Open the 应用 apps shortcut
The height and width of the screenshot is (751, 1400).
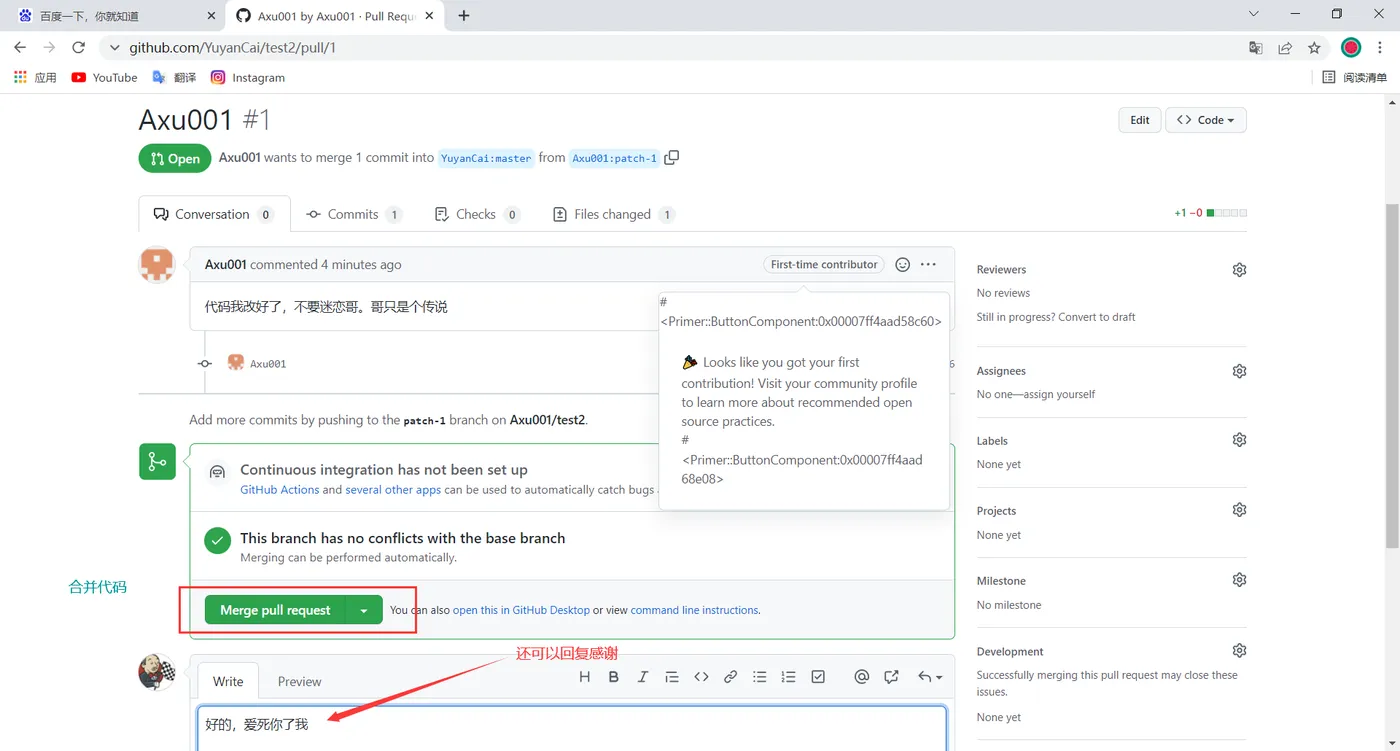pos(35,77)
